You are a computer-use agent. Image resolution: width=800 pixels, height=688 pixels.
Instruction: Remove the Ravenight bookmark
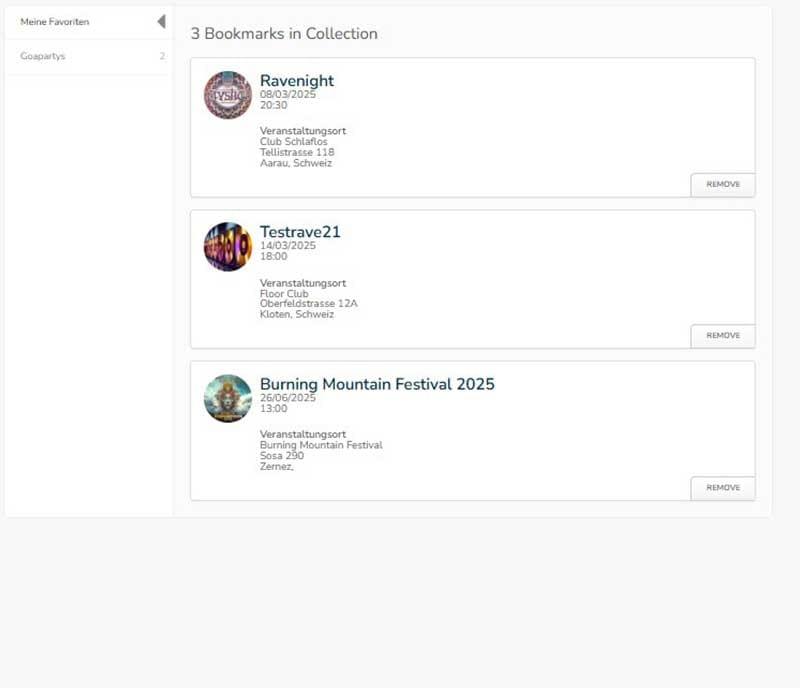pyautogui.click(x=723, y=185)
